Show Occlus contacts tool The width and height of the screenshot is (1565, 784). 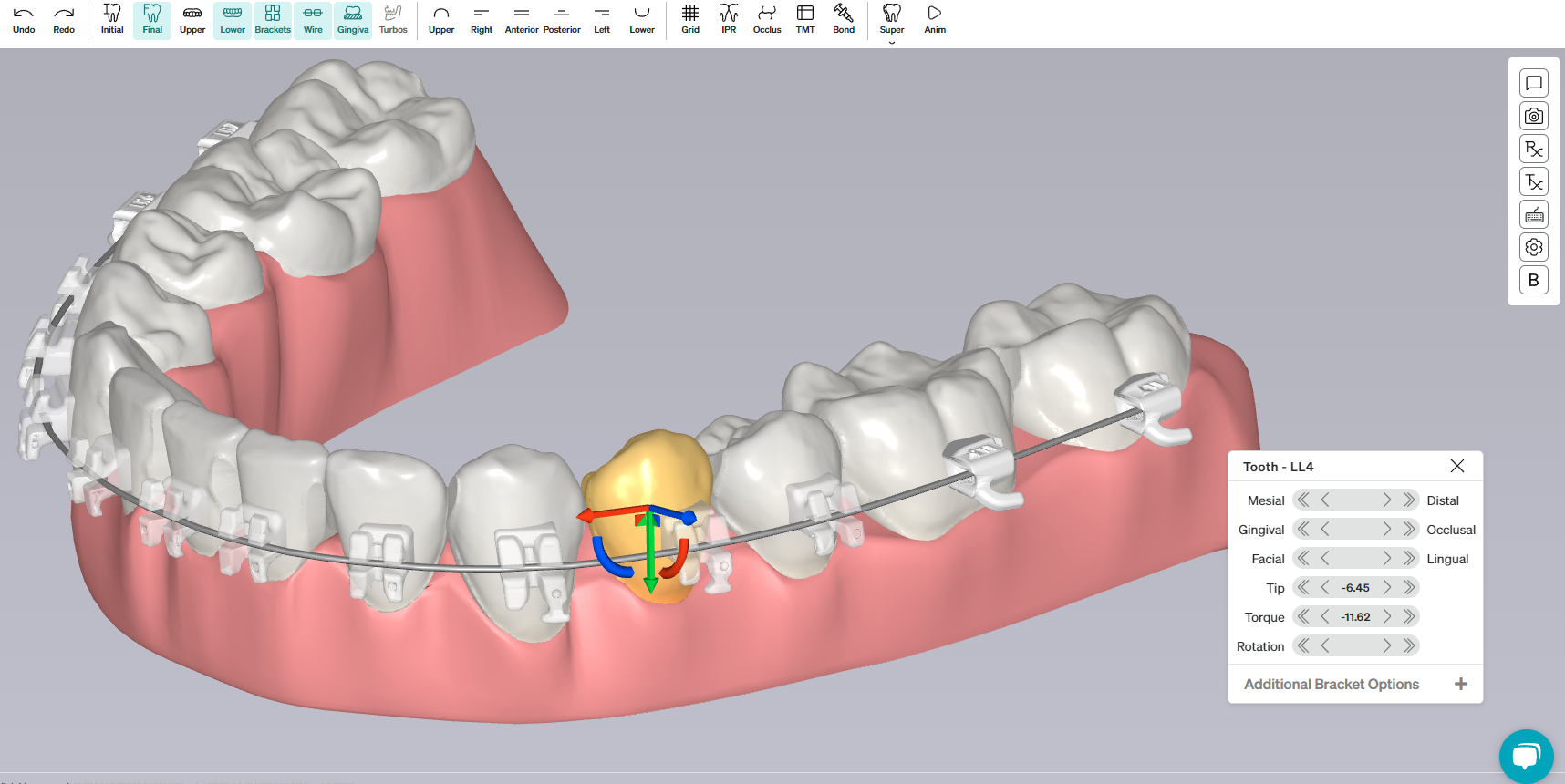click(x=767, y=20)
